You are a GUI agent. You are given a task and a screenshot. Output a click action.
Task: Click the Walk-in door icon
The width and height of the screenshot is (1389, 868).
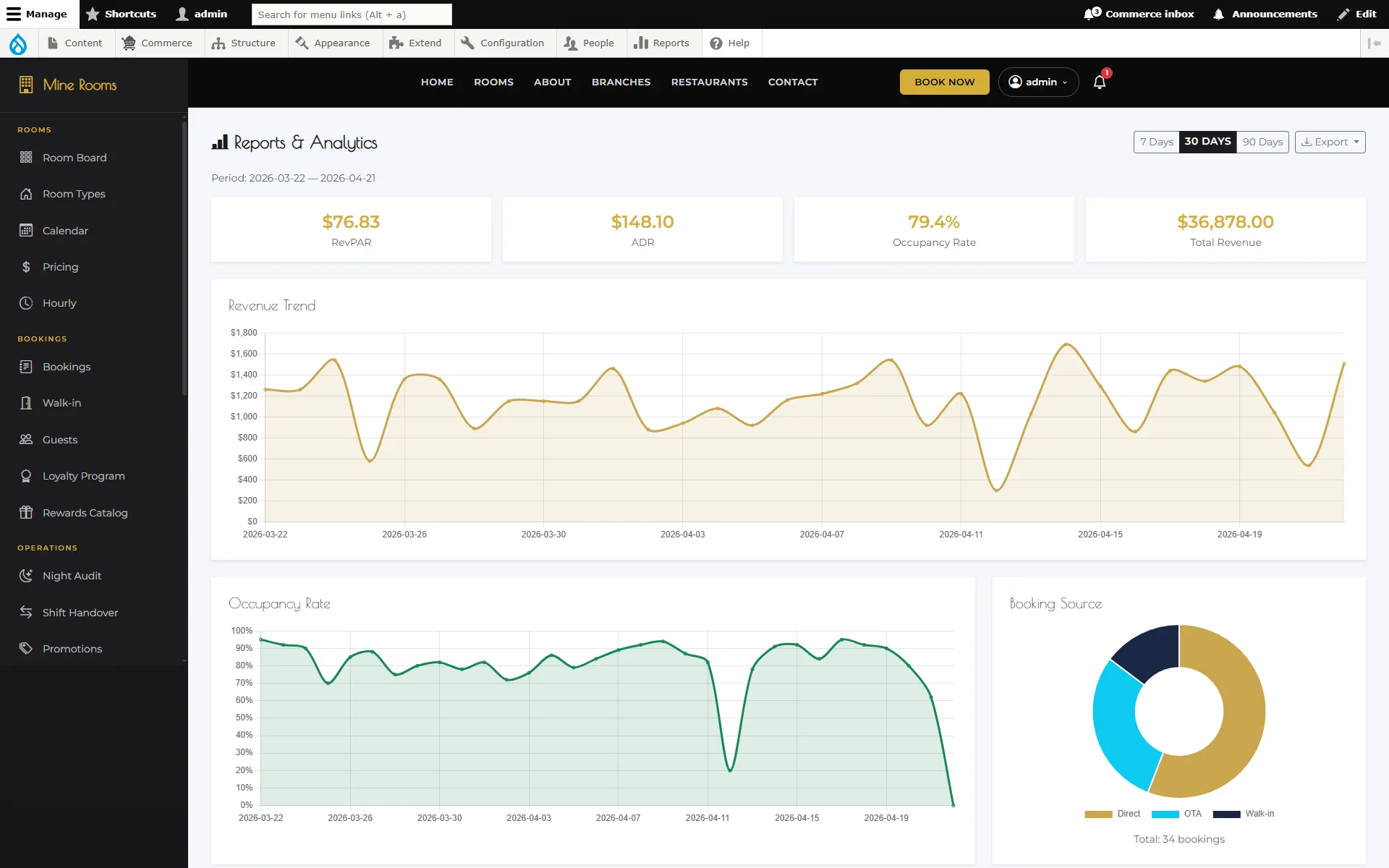pos(26,403)
